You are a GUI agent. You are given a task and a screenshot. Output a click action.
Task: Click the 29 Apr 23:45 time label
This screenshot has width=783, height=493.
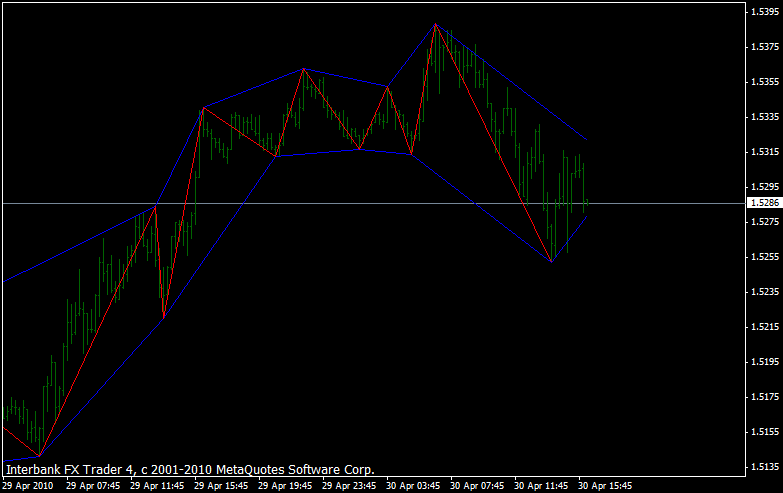pos(349,486)
